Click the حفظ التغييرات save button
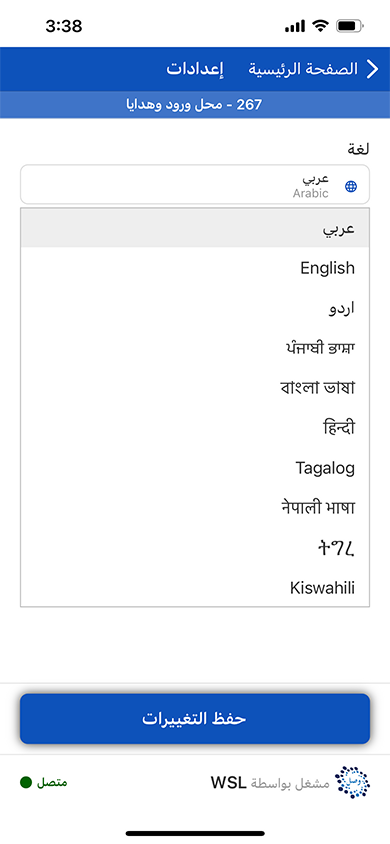 click(x=195, y=719)
